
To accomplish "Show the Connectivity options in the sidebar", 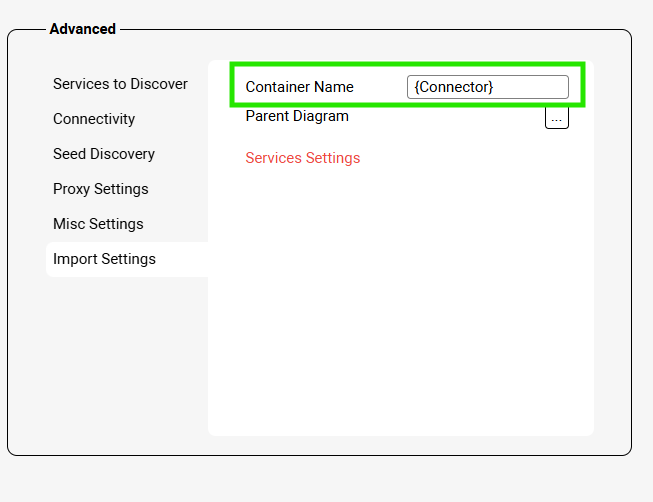I will pyautogui.click(x=94, y=119).
